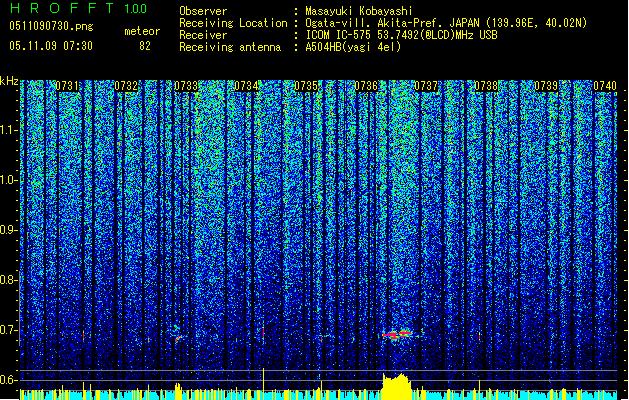Click the 1.0 kHz axis label
Image resolution: width=629 pixels, height=400 pixels.
(x=8, y=181)
